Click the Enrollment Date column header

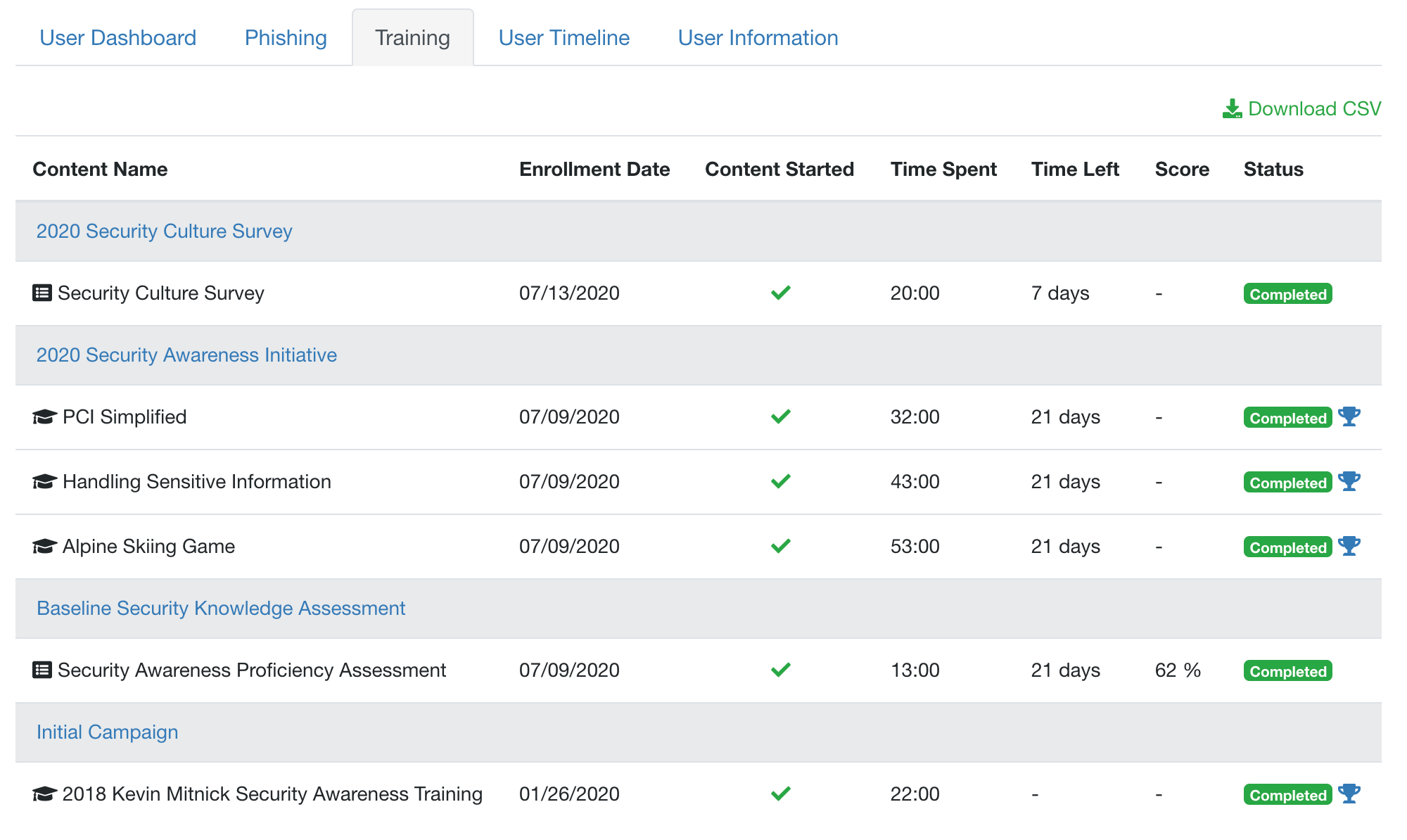click(x=594, y=170)
